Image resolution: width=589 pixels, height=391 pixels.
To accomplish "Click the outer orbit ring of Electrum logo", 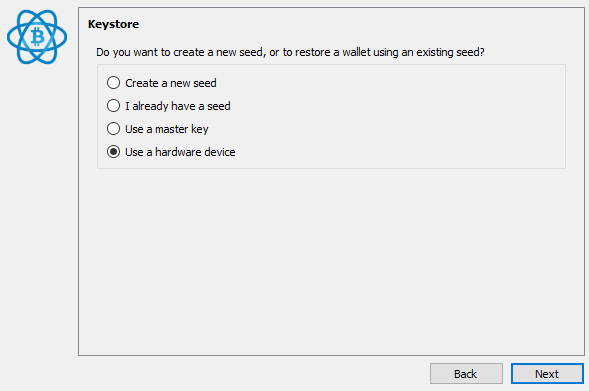I will 10,37.
